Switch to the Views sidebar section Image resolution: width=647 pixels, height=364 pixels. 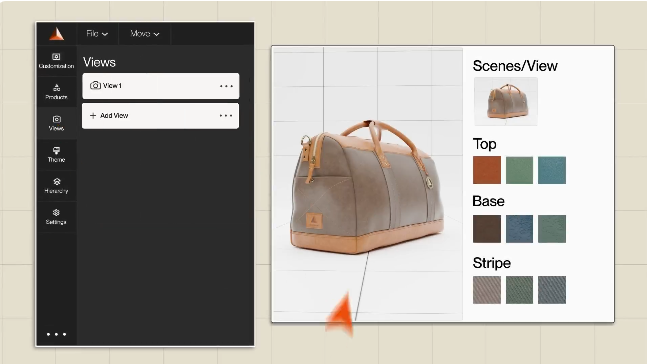[x=57, y=123]
